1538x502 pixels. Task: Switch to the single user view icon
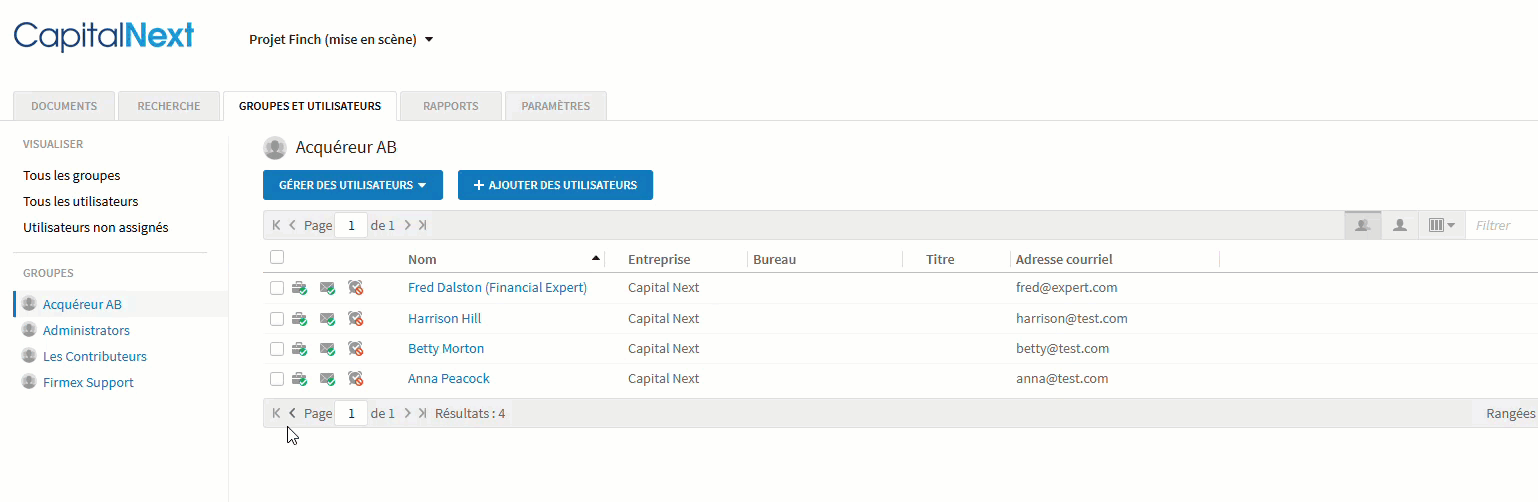pos(1400,225)
